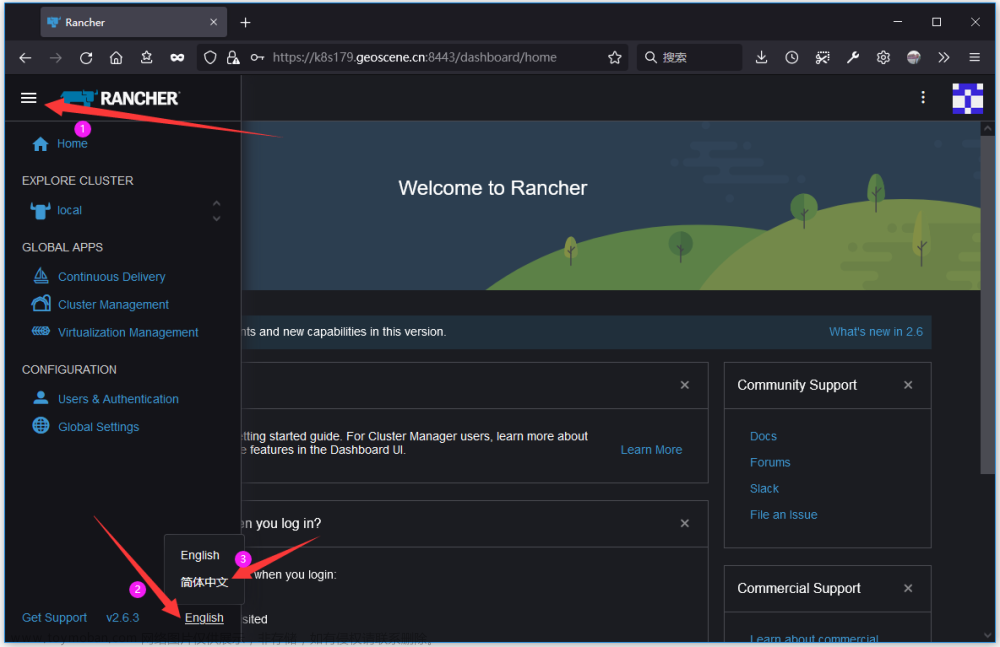Image resolution: width=1000 pixels, height=647 pixels.
Task: Open developer tools wrench icon
Action: click(853, 58)
